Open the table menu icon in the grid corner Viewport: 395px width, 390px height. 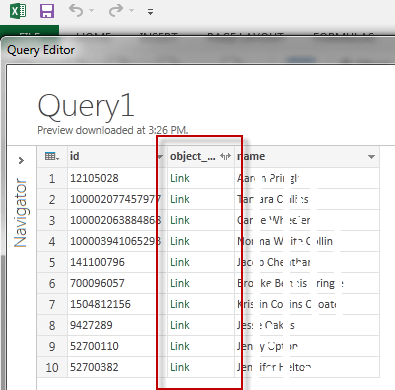[x=52, y=156]
